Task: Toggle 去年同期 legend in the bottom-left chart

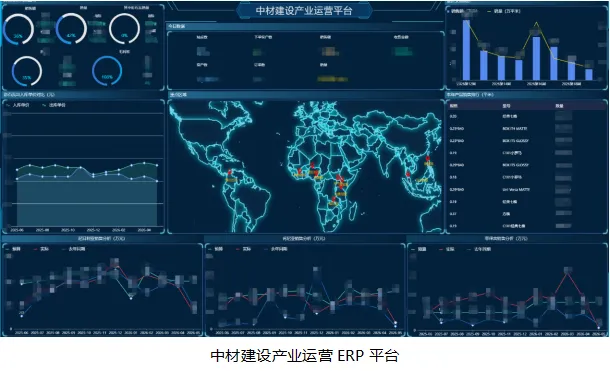Action: point(74,249)
